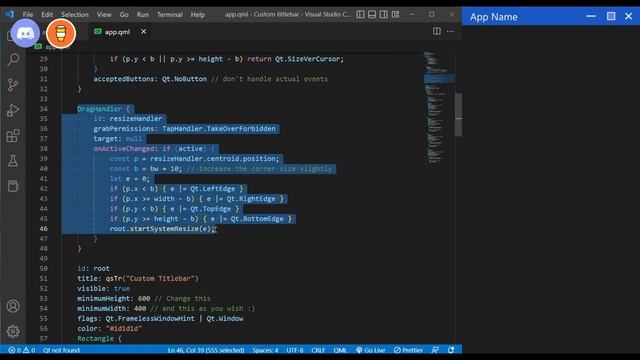The width and height of the screenshot is (640, 360).
Task: Click the VS Code logo in title bar
Action: coord(10,14)
